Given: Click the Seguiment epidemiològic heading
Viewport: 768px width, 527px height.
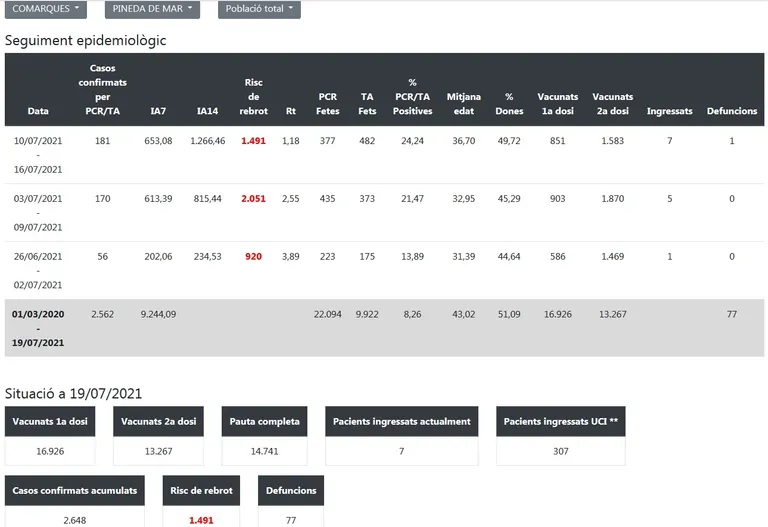Looking at the screenshot, I should coord(85,40).
